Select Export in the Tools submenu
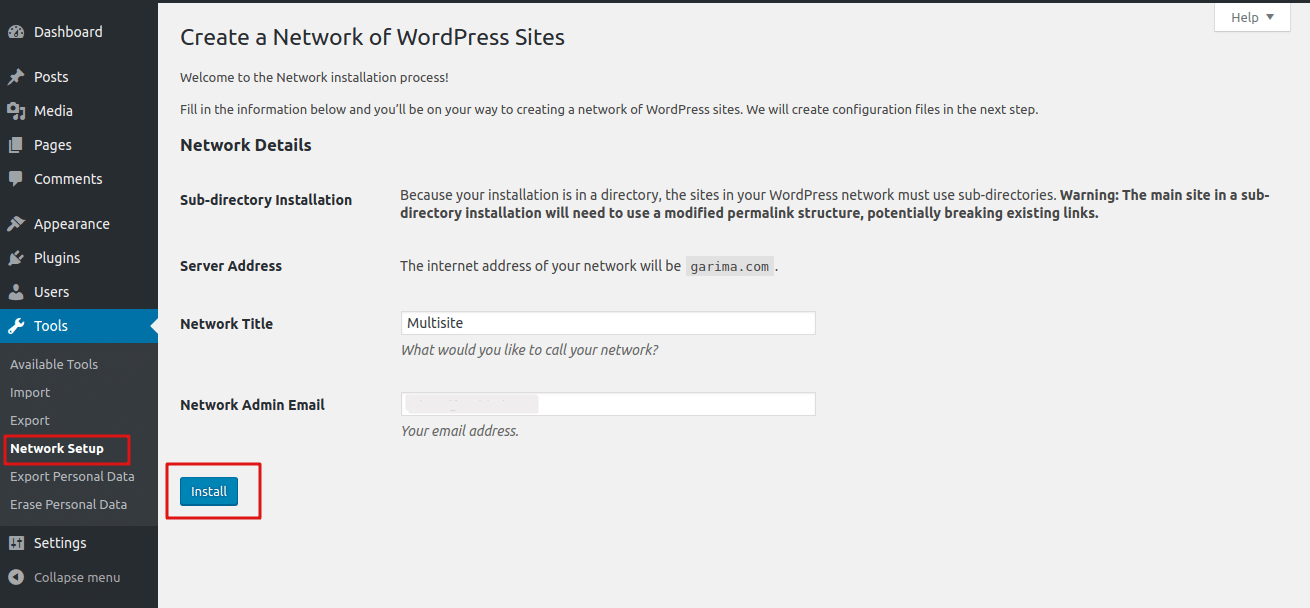 (x=30, y=420)
